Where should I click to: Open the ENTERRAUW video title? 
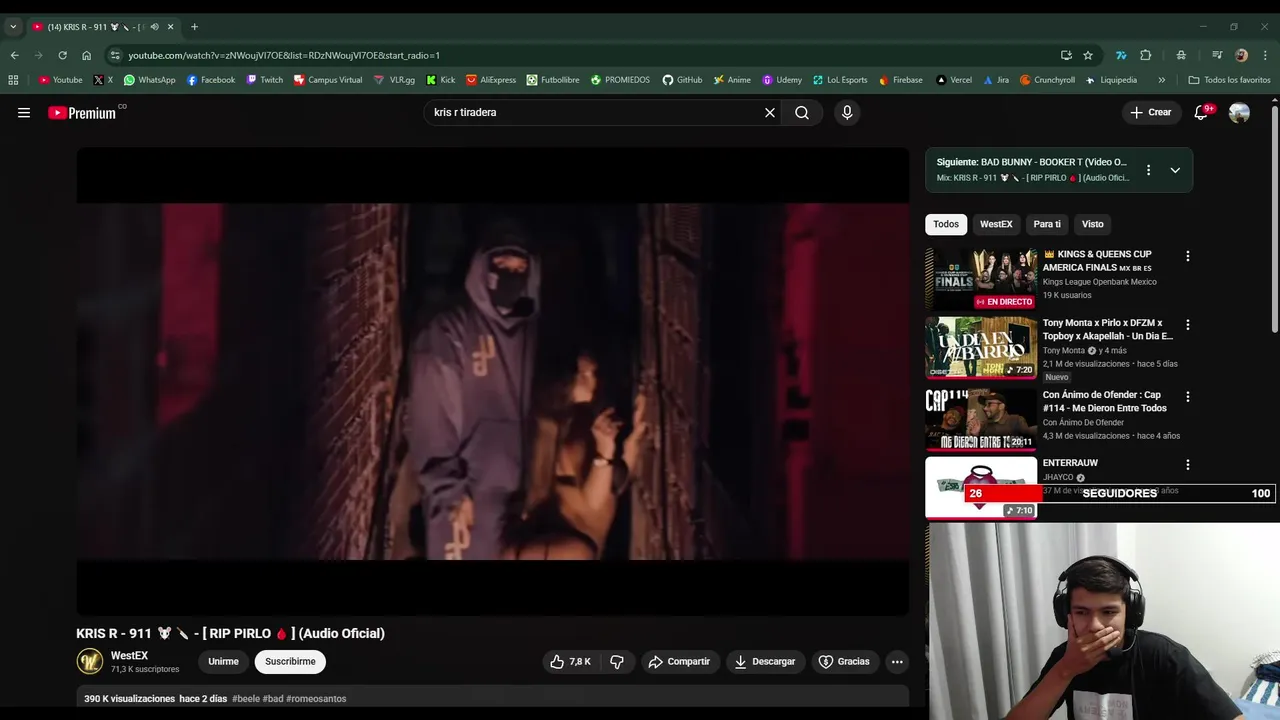pos(1070,463)
